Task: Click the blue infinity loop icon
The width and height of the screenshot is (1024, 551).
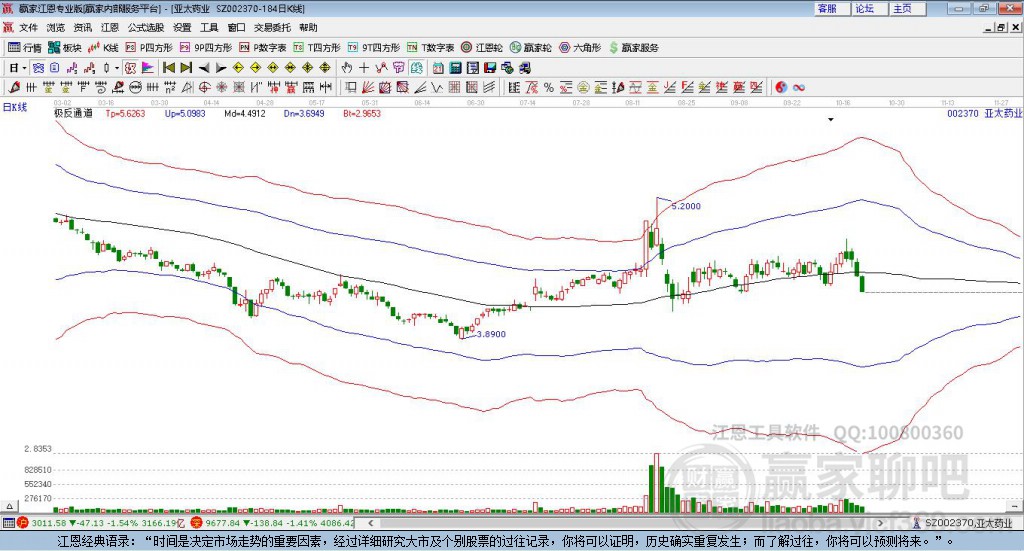Action: click(x=798, y=87)
